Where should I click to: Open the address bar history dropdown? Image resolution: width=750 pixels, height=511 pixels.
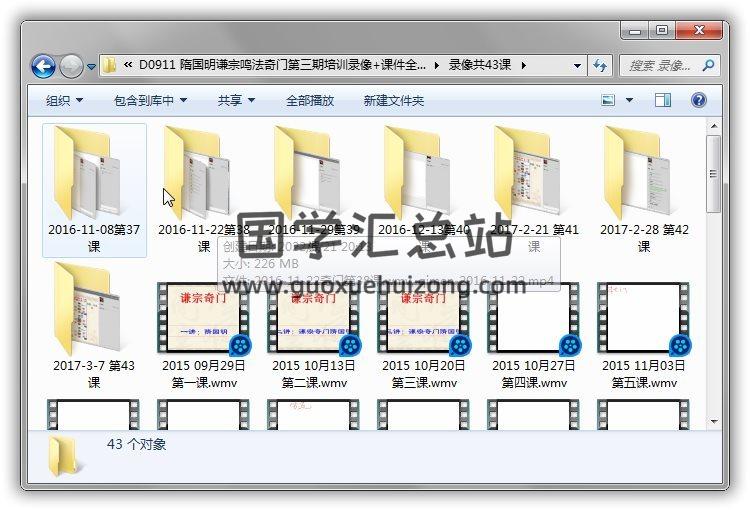click(577, 66)
